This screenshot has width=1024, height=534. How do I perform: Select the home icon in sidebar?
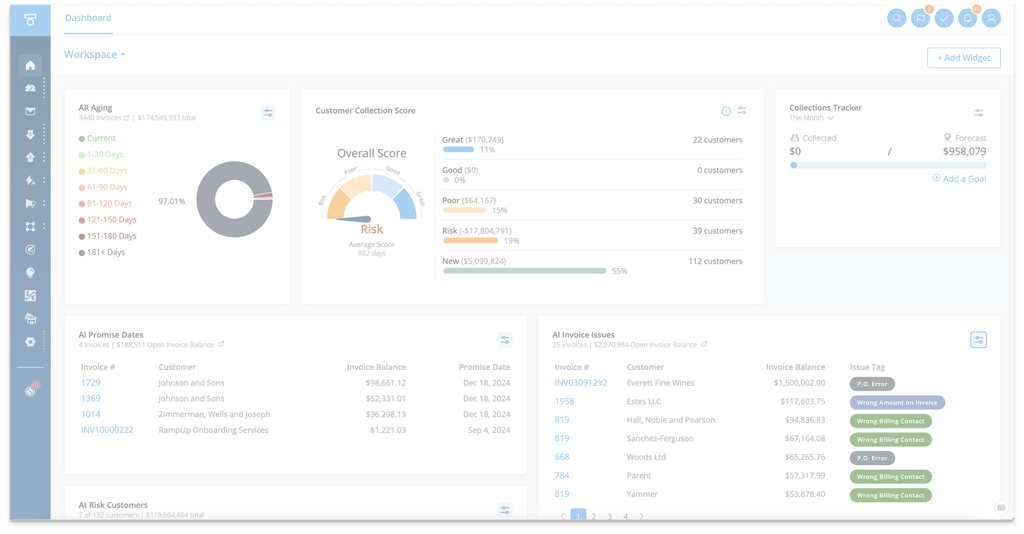click(30, 65)
